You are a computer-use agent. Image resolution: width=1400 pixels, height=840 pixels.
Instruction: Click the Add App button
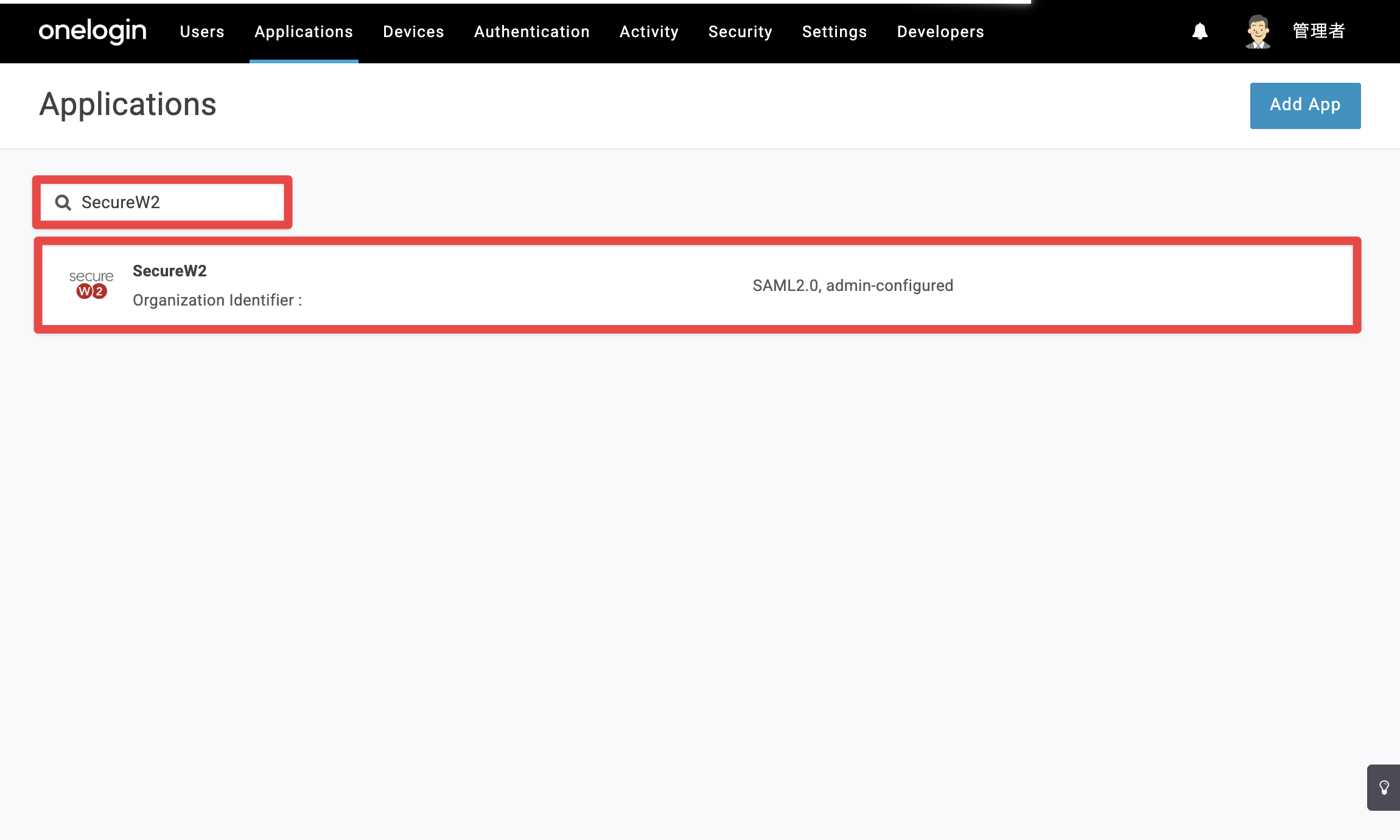1305,105
